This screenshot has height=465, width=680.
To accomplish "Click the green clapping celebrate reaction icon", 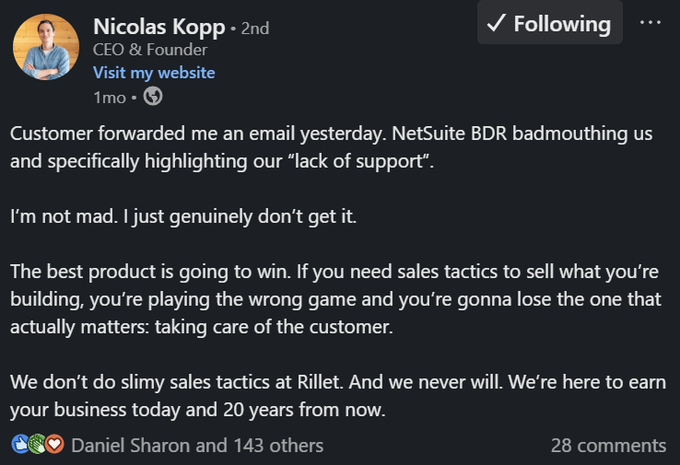I will [x=37, y=444].
